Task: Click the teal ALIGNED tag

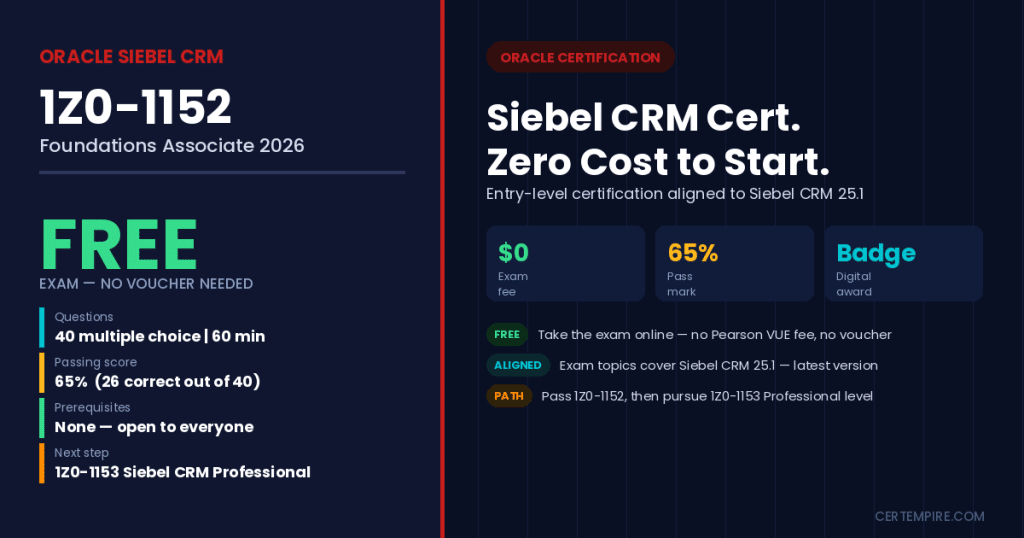Action: (x=518, y=365)
